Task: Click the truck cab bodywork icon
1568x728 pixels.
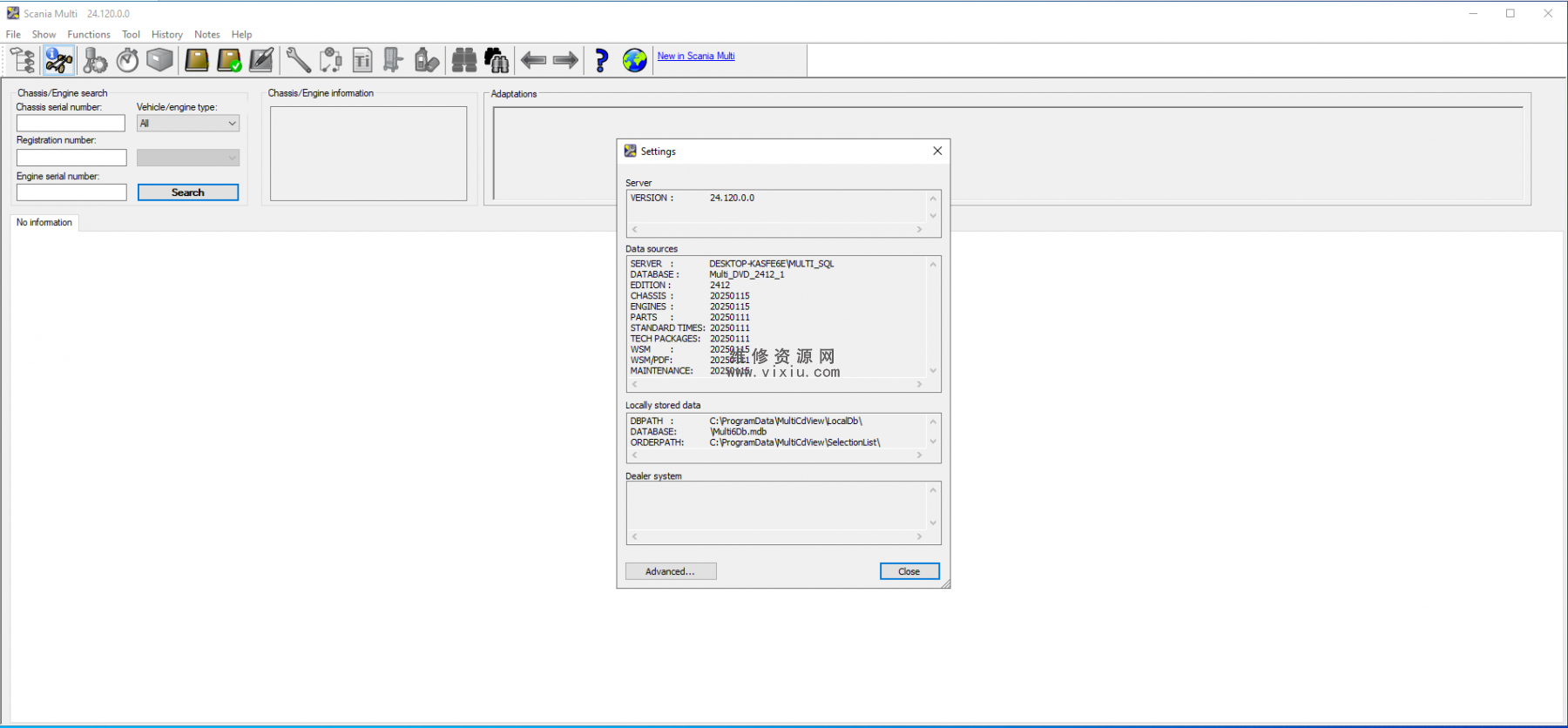Action: point(393,60)
